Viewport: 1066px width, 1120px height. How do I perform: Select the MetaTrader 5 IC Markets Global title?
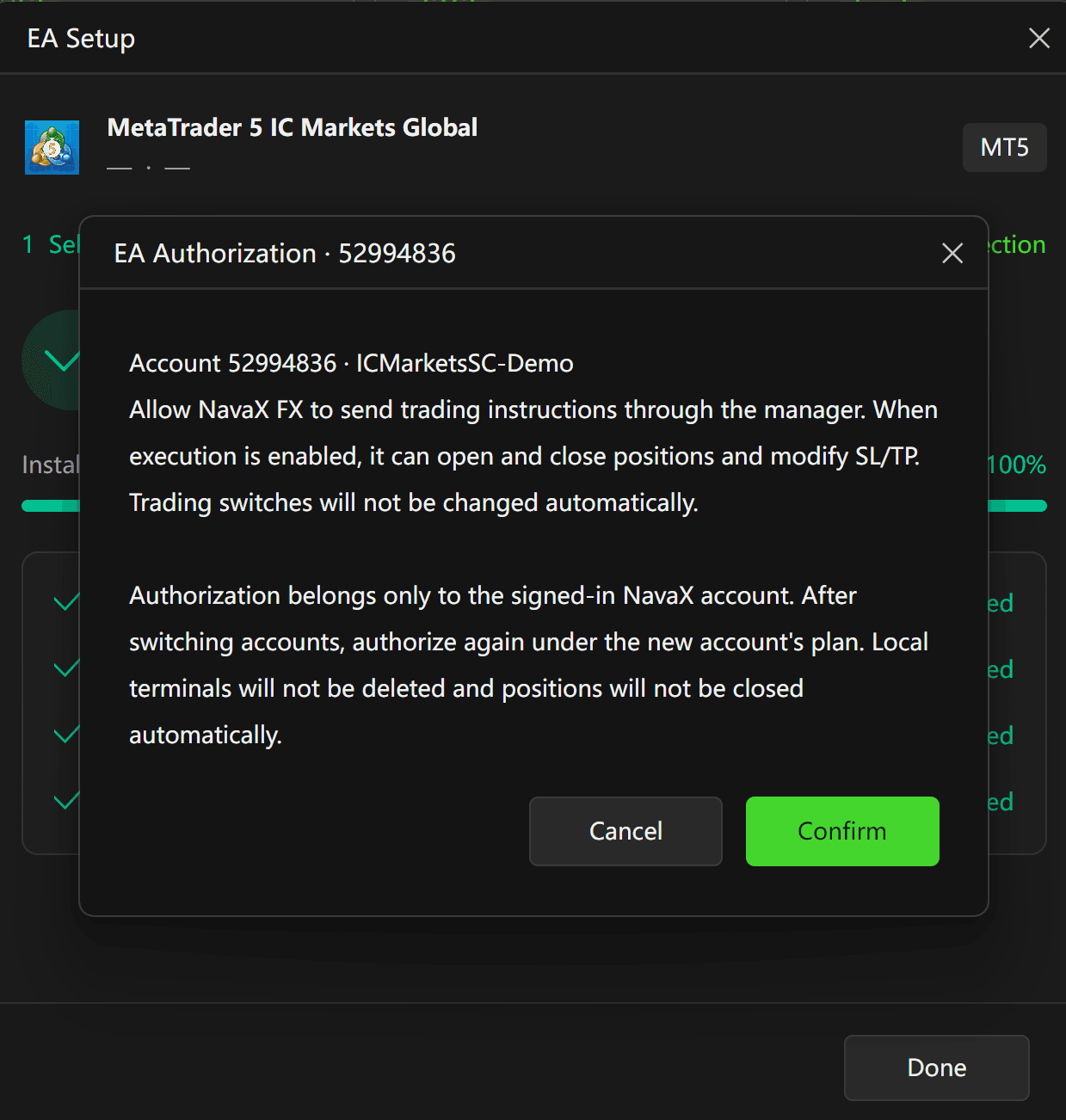(x=293, y=127)
